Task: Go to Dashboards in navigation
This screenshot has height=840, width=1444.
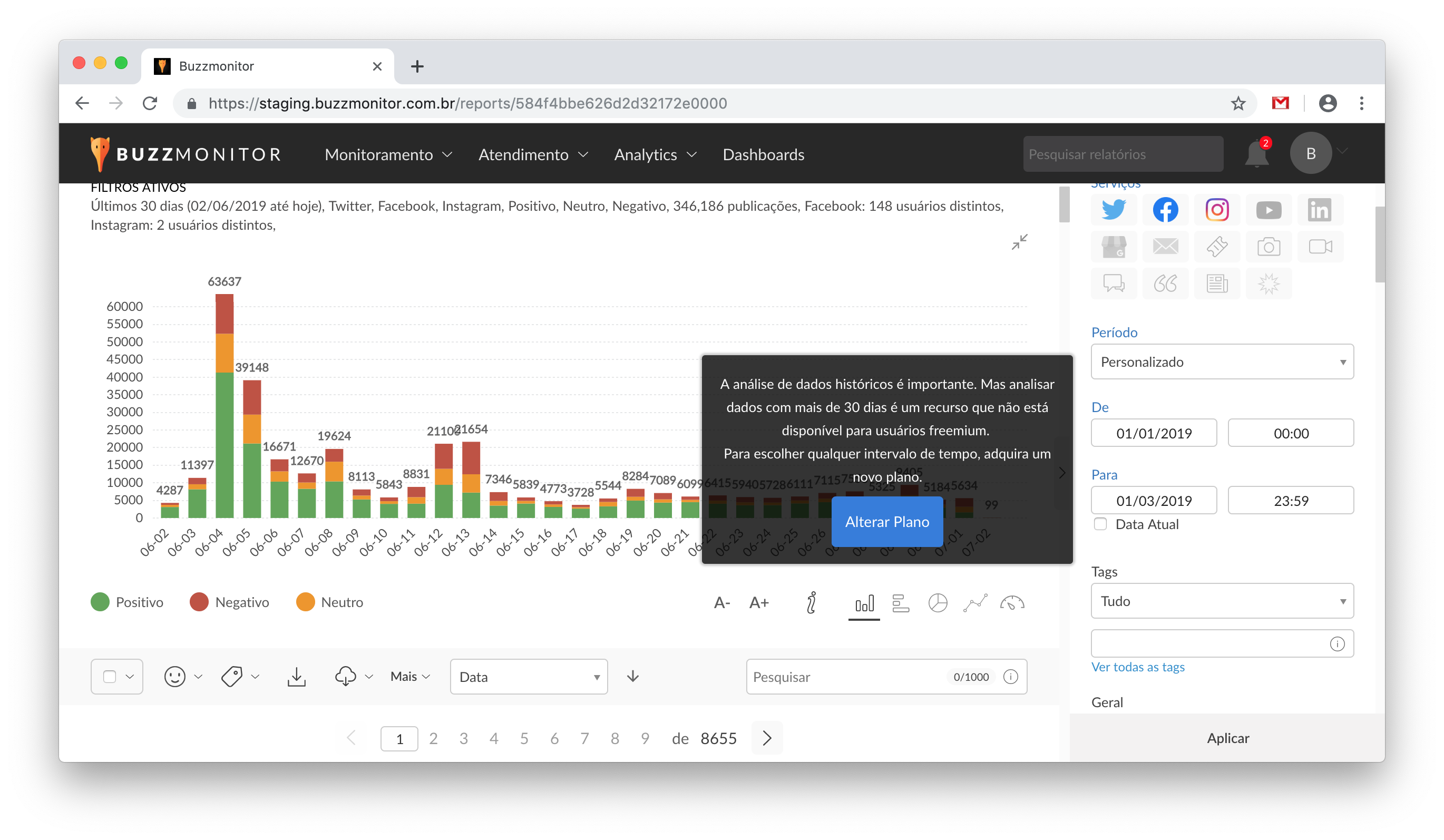Action: point(763,155)
